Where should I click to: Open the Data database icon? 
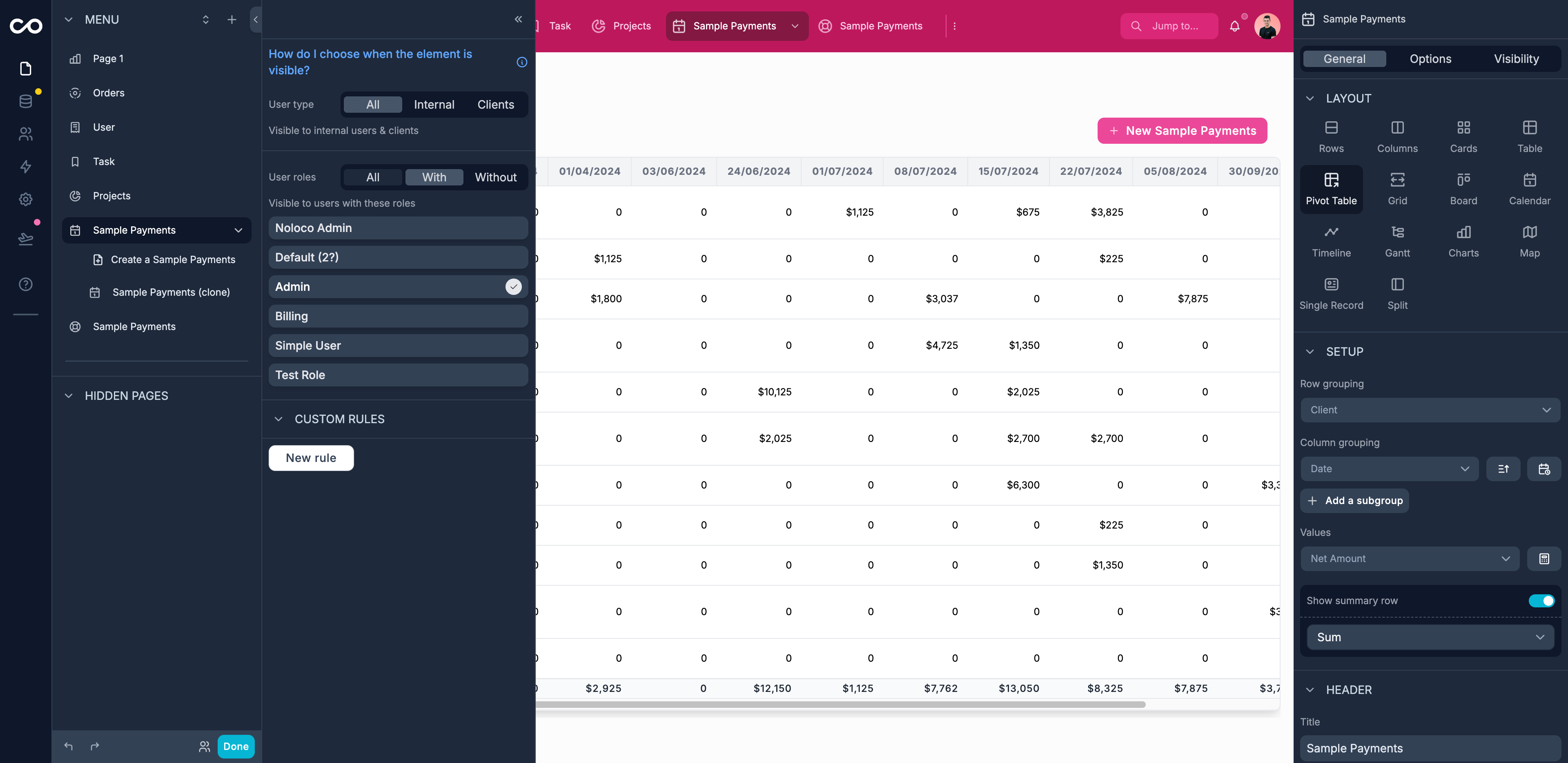26,101
